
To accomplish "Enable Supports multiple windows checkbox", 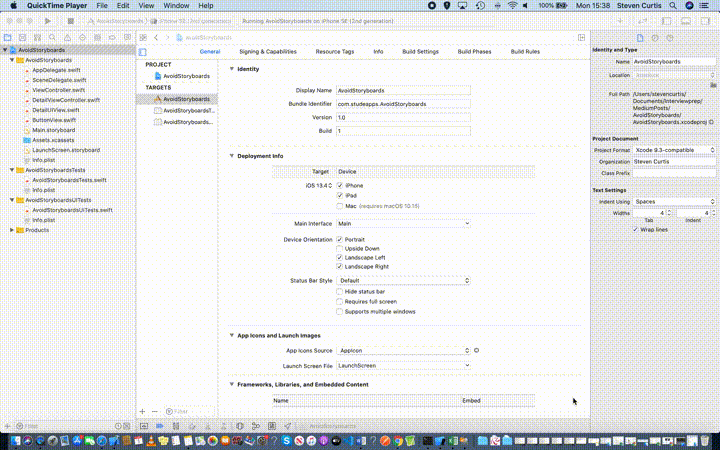I will tap(340, 312).
